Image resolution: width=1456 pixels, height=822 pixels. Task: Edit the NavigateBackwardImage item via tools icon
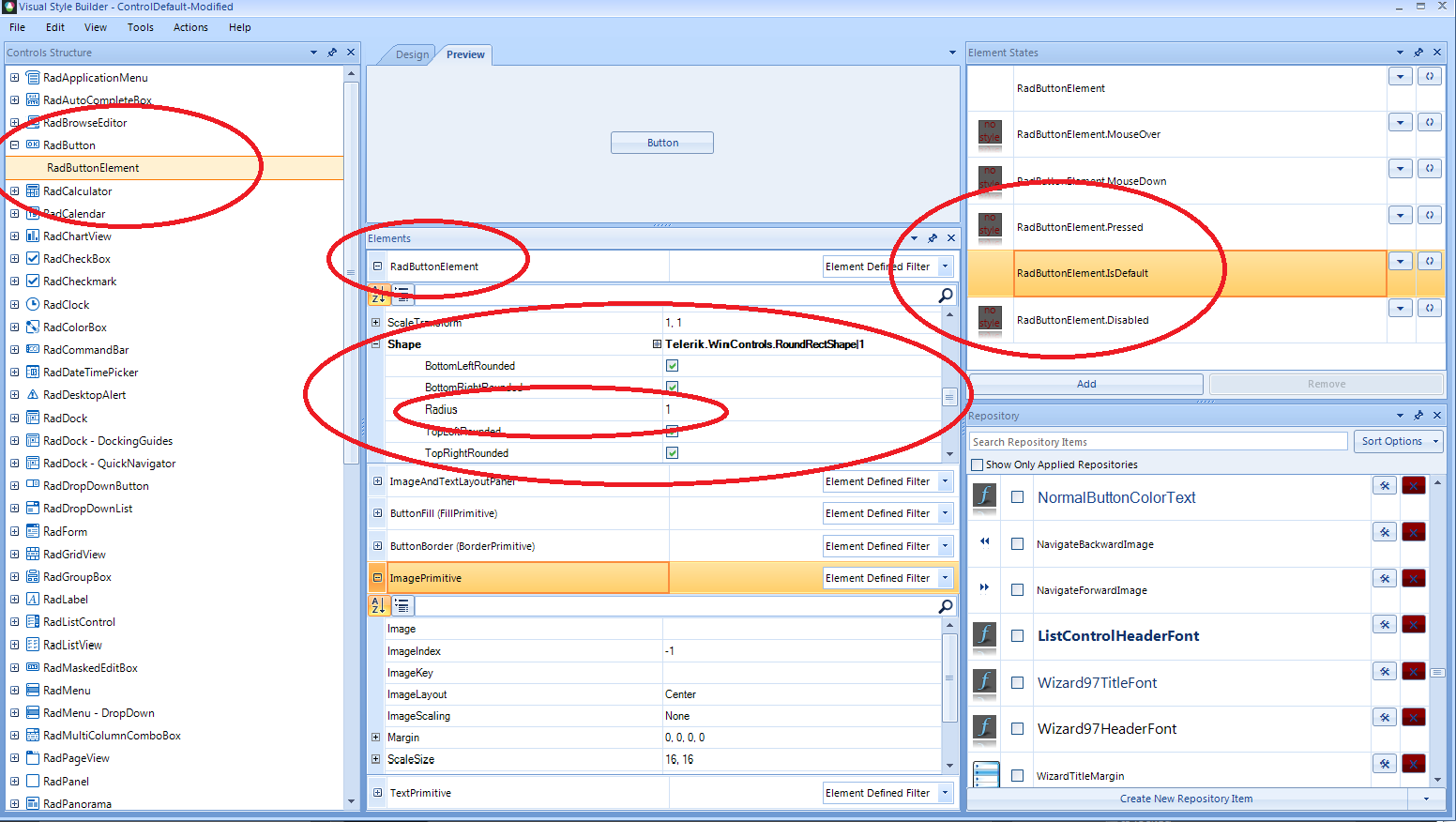click(x=1385, y=532)
